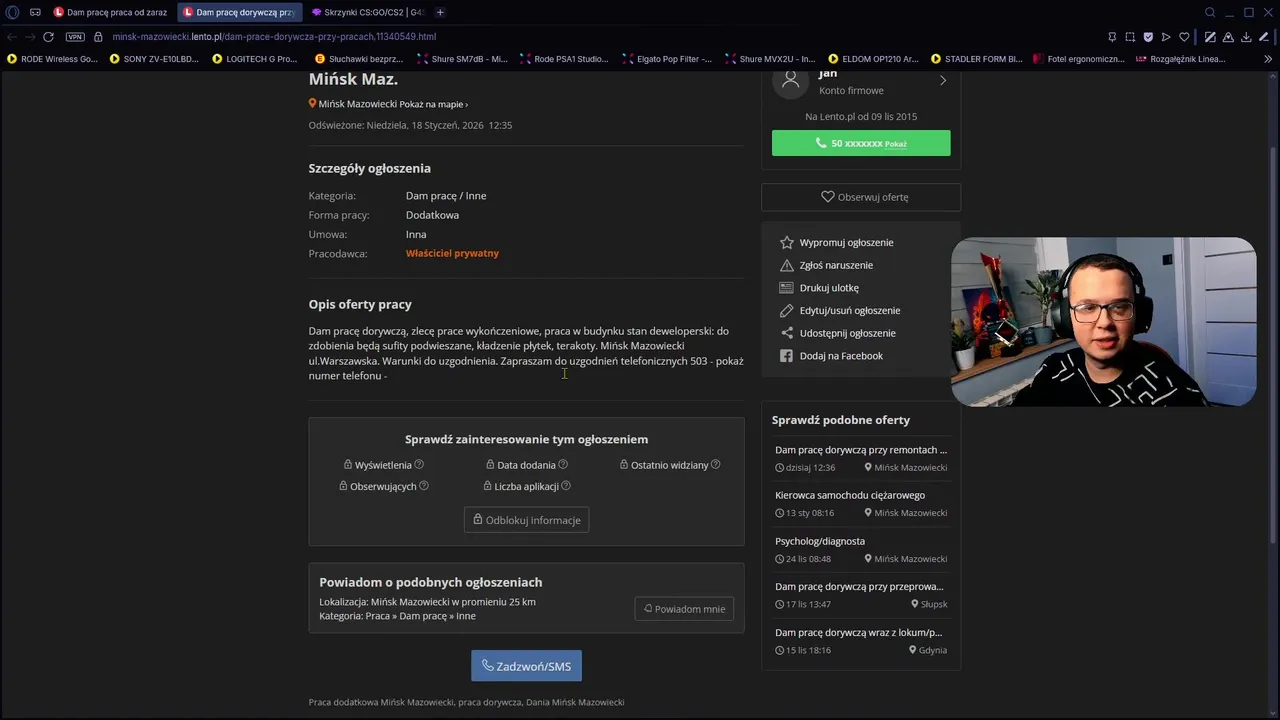The image size is (1280, 720).
Task: Open the tab search magnifier icon
Action: (1210, 12)
